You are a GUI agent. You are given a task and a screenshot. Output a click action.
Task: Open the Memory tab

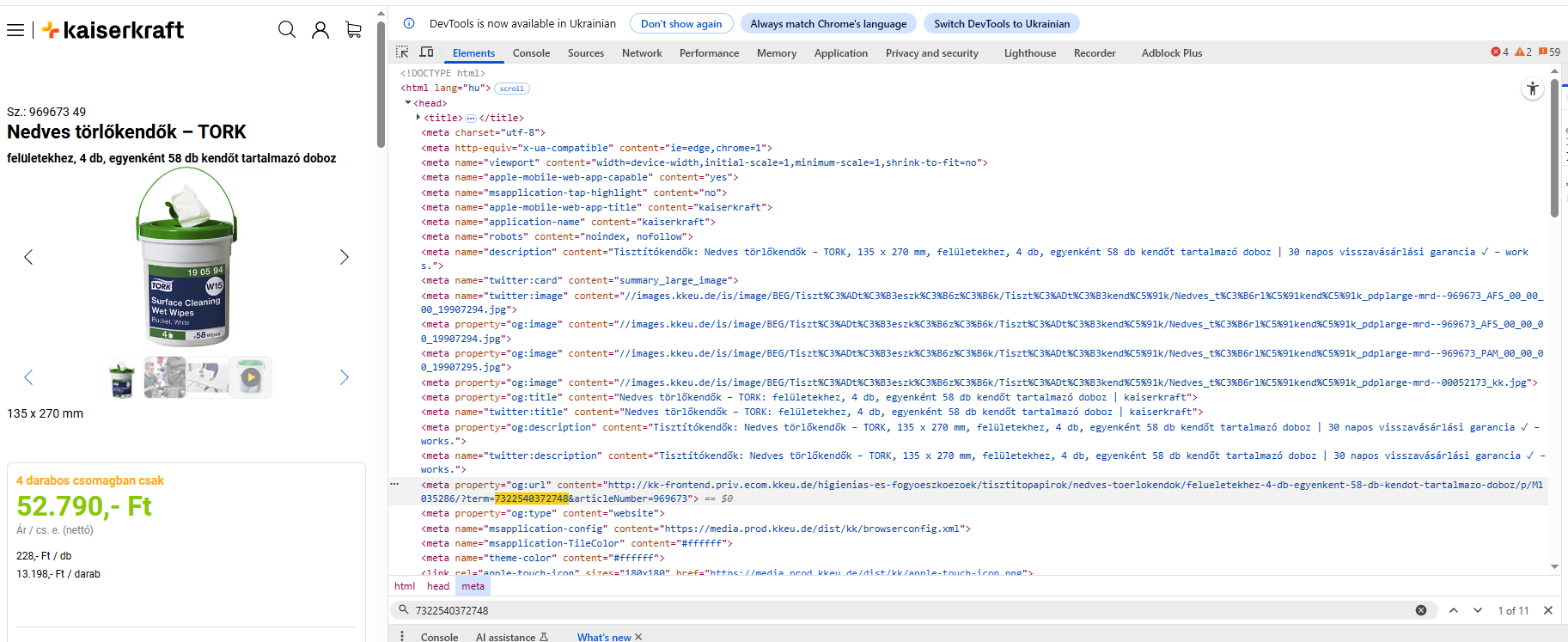coord(777,53)
